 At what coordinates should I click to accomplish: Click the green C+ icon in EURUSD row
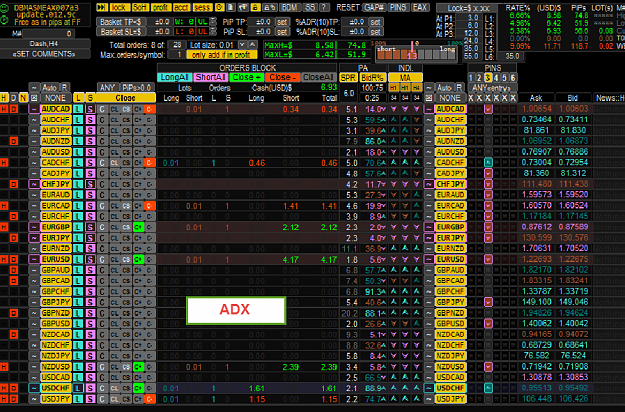pos(138,259)
